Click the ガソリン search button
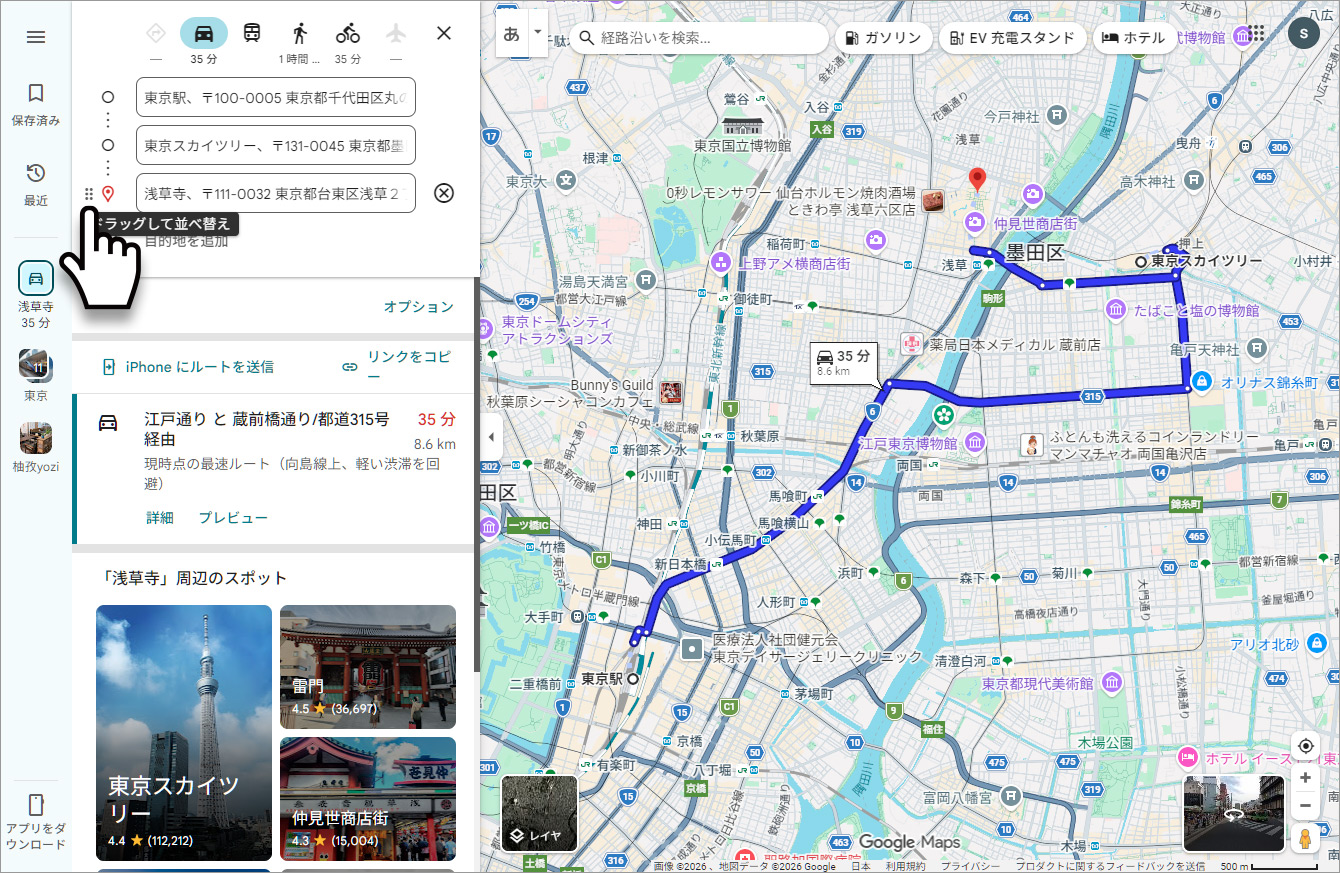 tap(883, 37)
